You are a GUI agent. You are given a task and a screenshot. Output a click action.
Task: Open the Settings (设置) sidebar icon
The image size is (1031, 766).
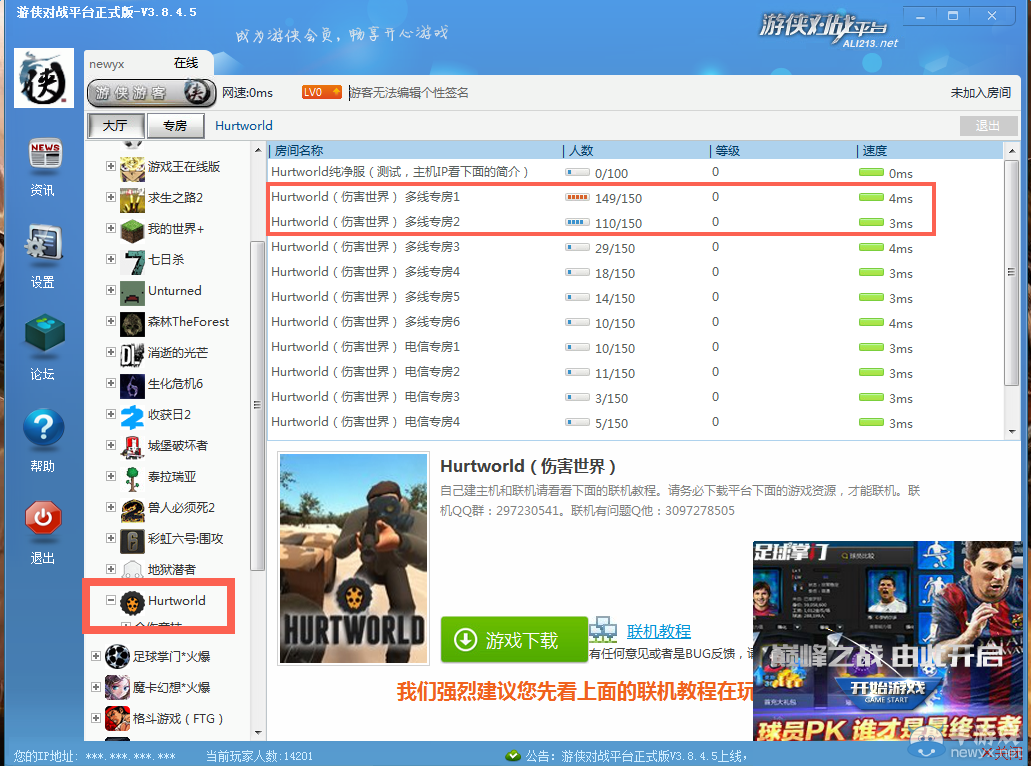coord(43,246)
